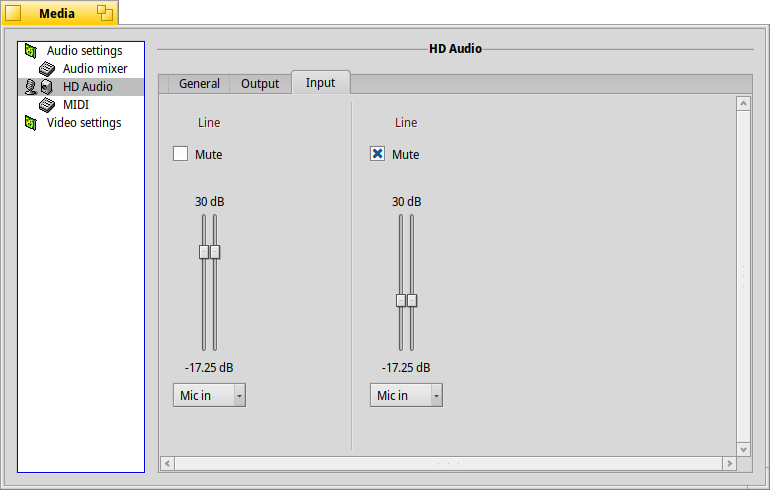Open the second Mic in dropdown
This screenshot has width=770, height=490.
click(x=406, y=395)
